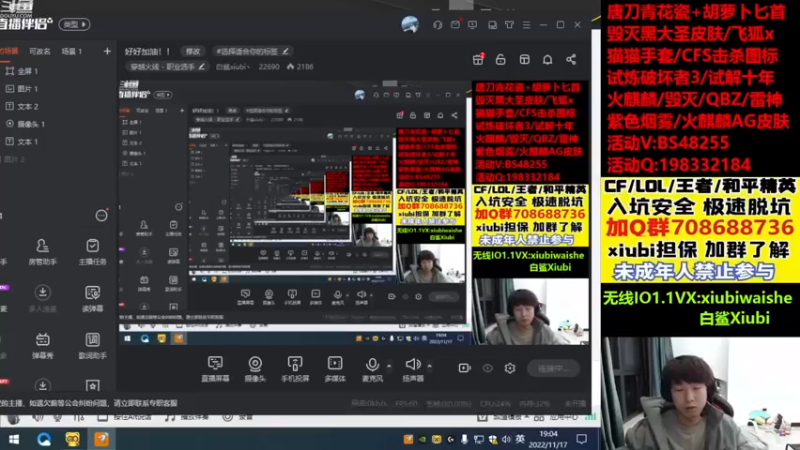Expand the 类型 type selector near logo

click(x=74, y=24)
